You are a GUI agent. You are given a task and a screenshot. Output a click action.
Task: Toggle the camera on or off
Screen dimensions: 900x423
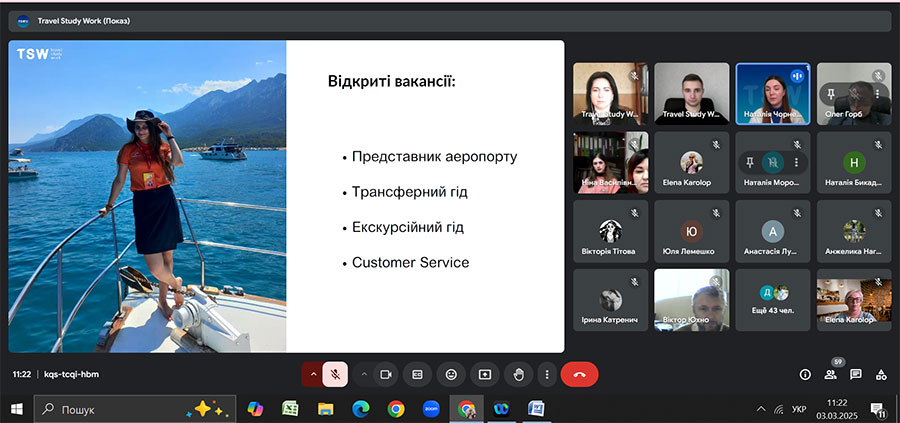385,374
